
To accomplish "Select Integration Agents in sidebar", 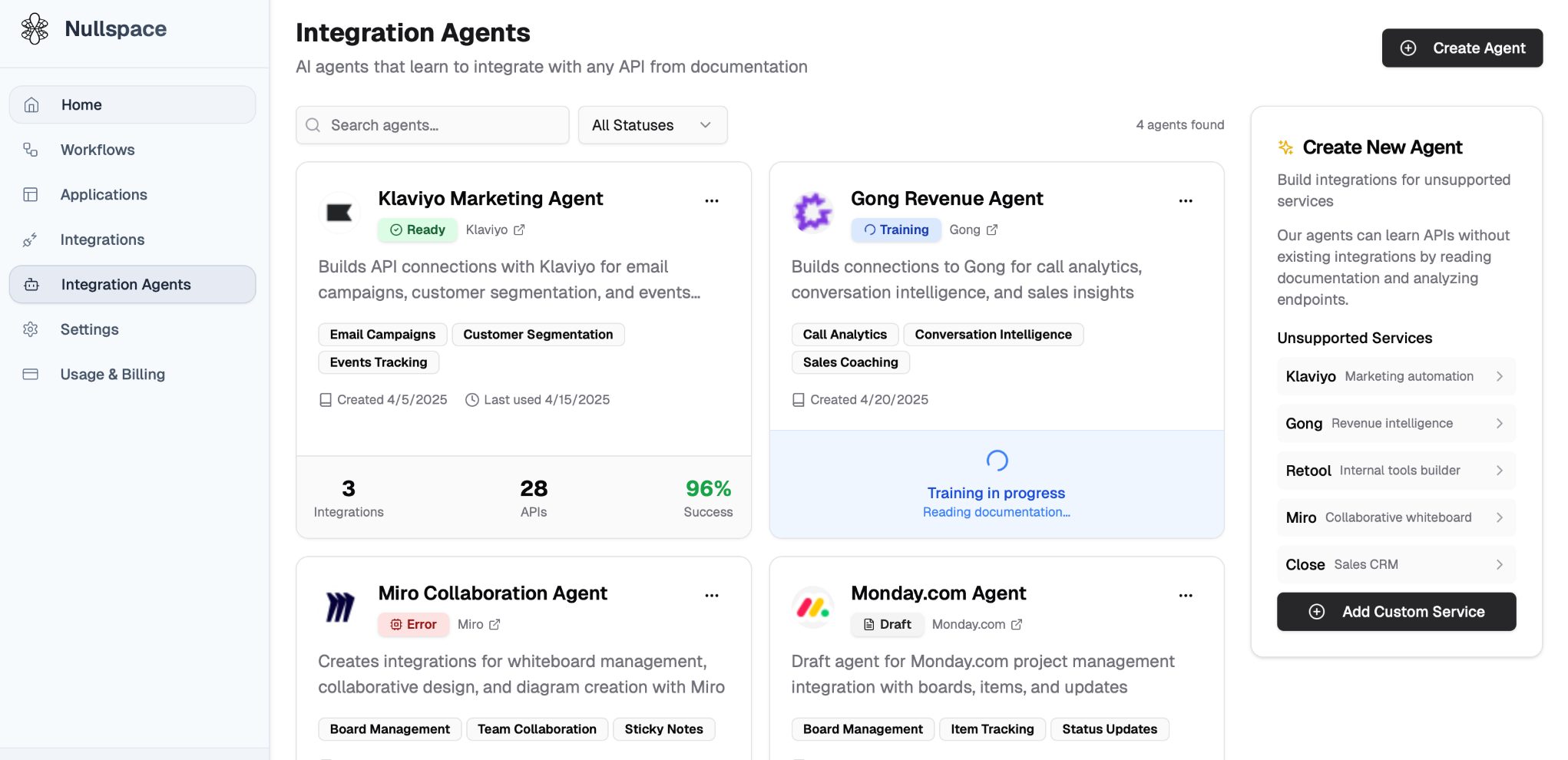I will 132,285.
